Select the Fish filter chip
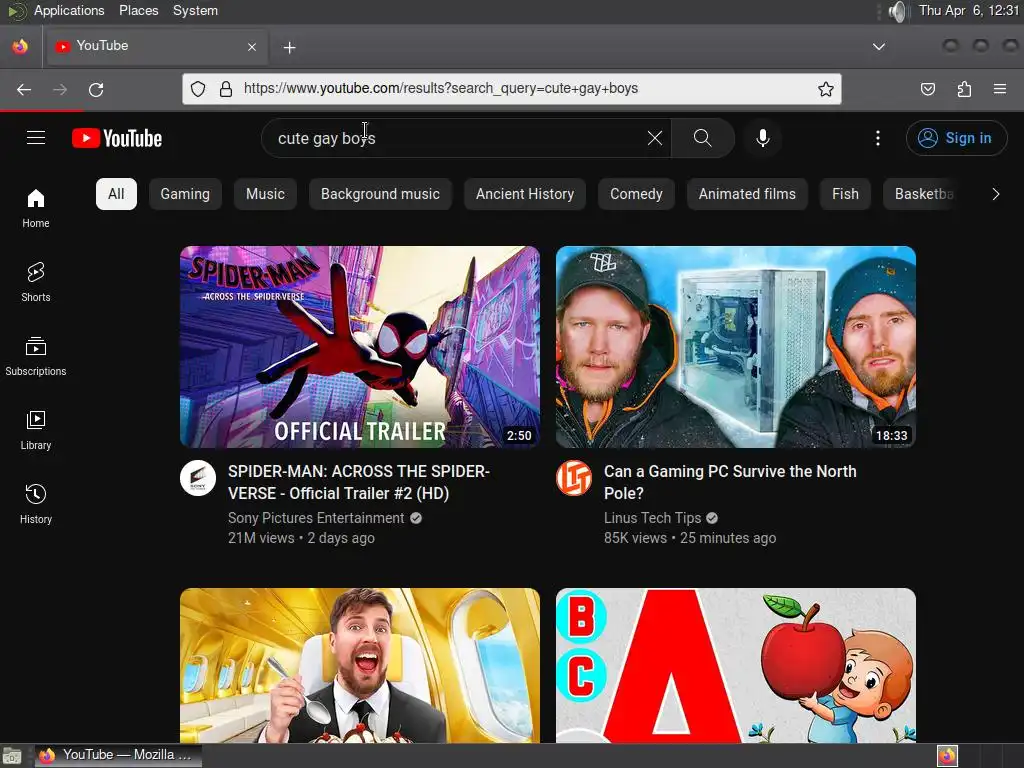1024x768 pixels. point(845,194)
